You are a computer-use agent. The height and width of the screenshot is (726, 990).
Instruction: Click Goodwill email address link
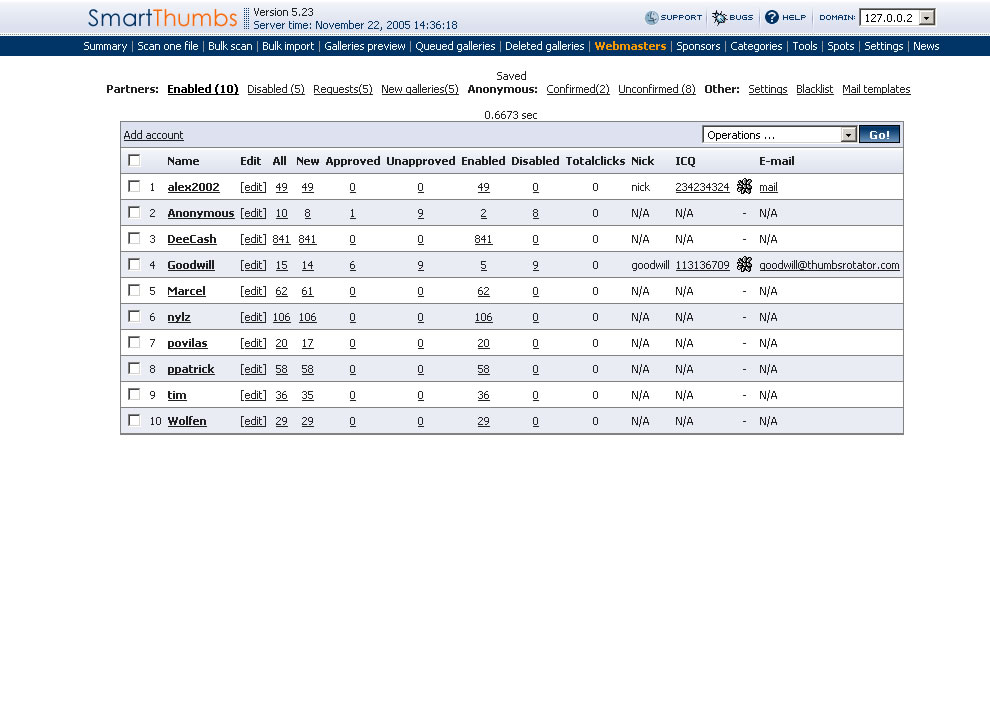(x=829, y=265)
